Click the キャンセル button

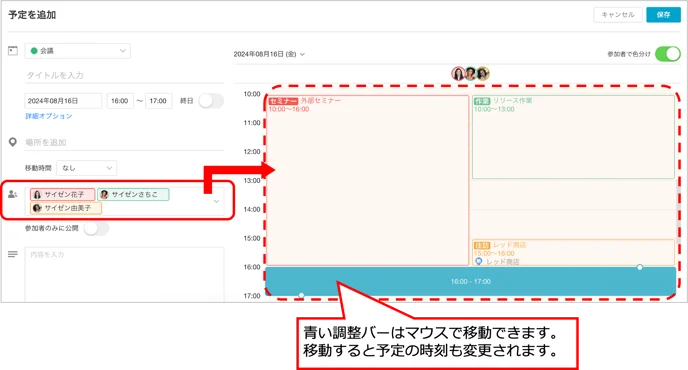(x=618, y=14)
